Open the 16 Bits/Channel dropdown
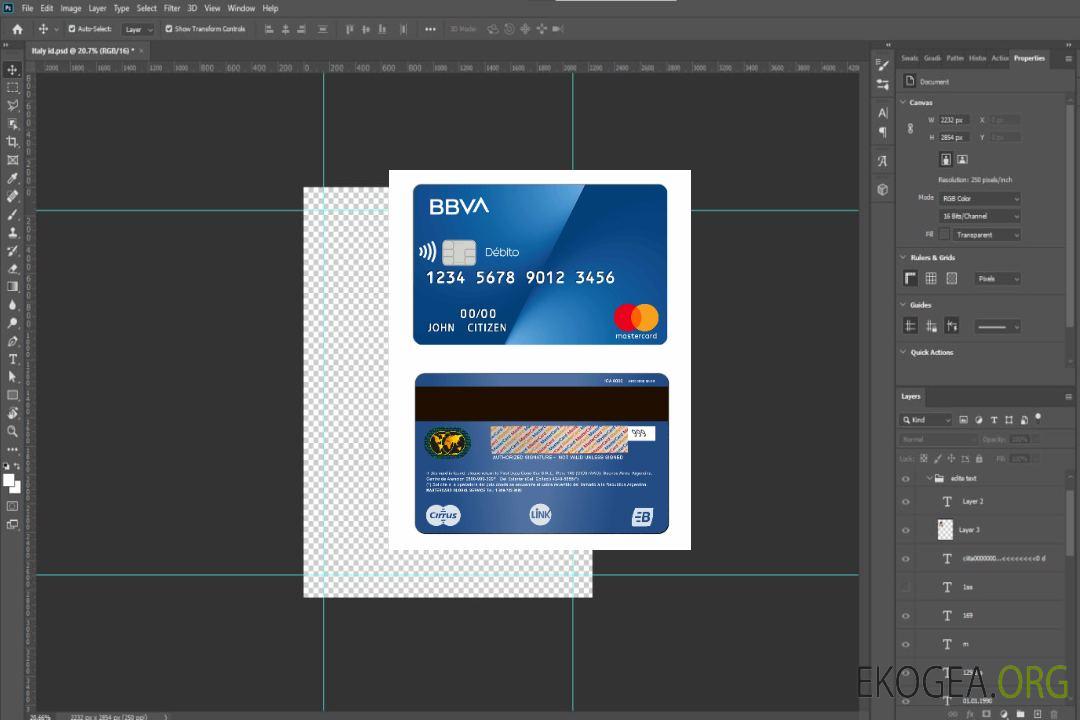This screenshot has height=720, width=1080. 979,216
